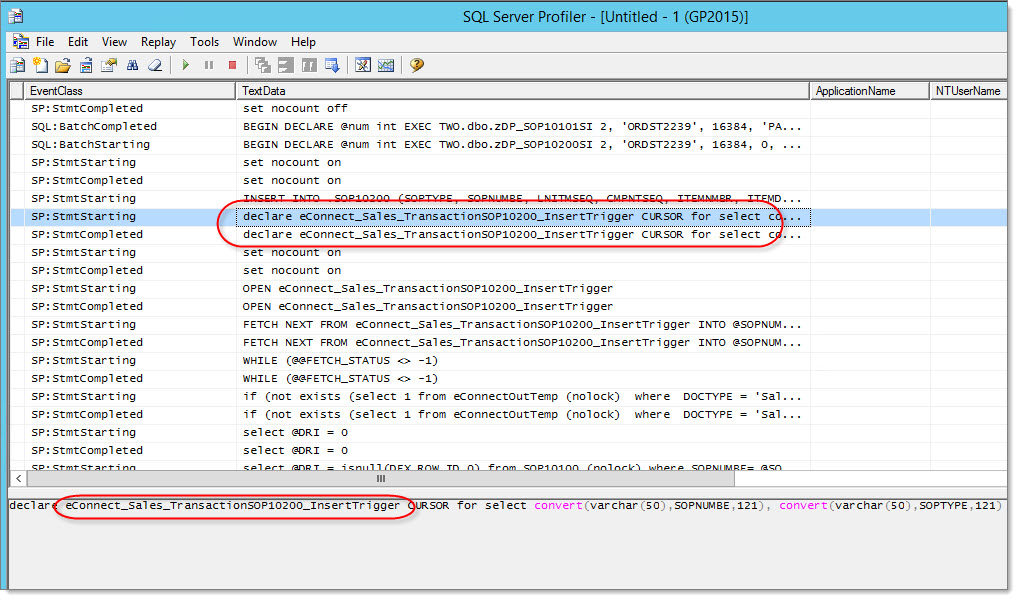Click the NTUserName column header
Screen dimensions: 1018x600
point(968,91)
